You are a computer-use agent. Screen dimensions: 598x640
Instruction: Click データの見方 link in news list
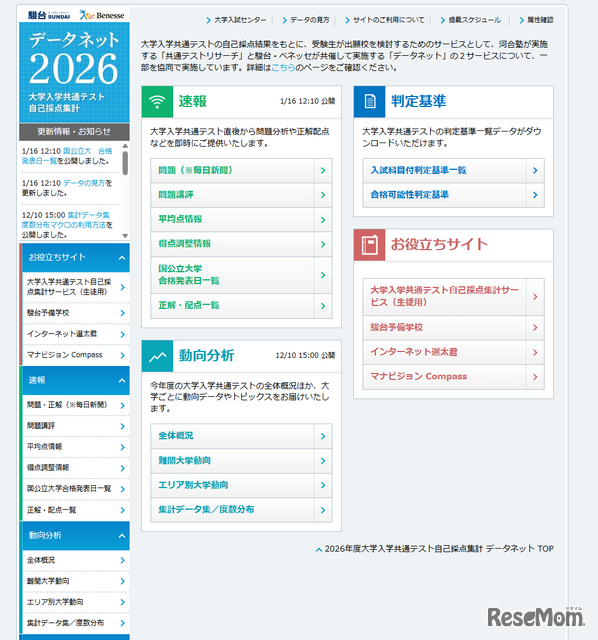pyautogui.click(x=84, y=183)
